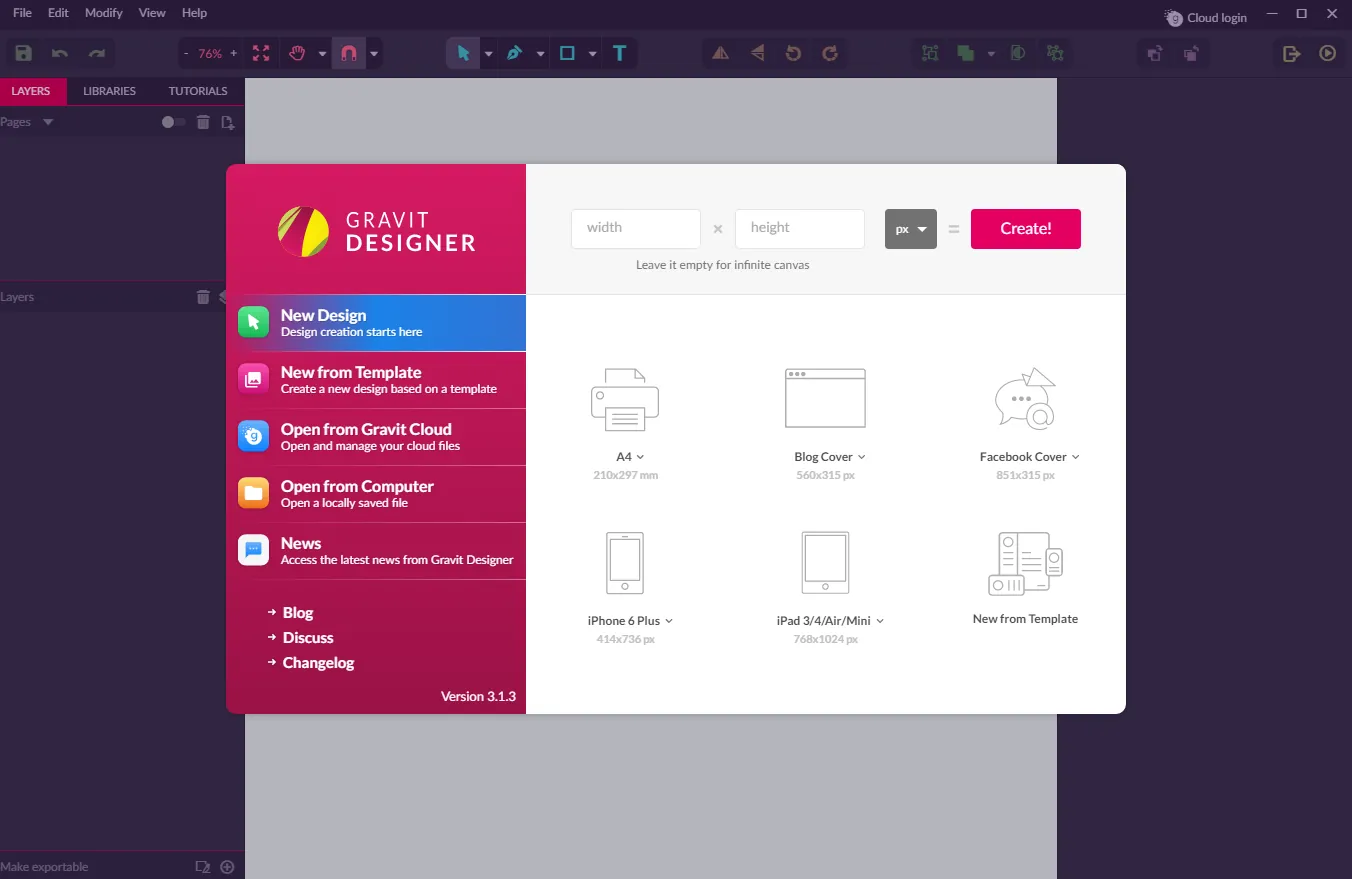Open the Help menu

(x=194, y=13)
